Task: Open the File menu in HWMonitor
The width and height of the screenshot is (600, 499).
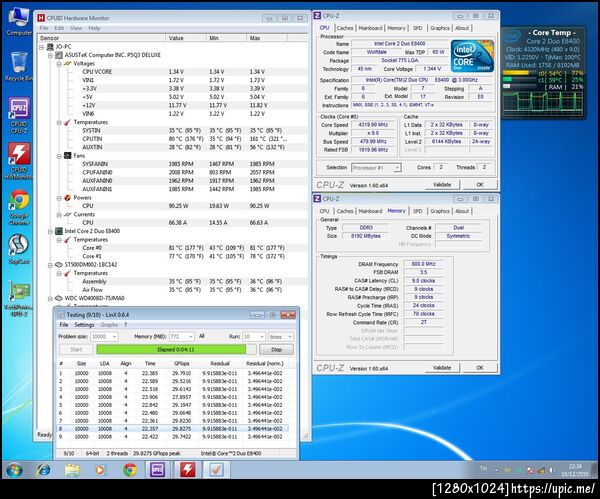Action: click(x=44, y=28)
